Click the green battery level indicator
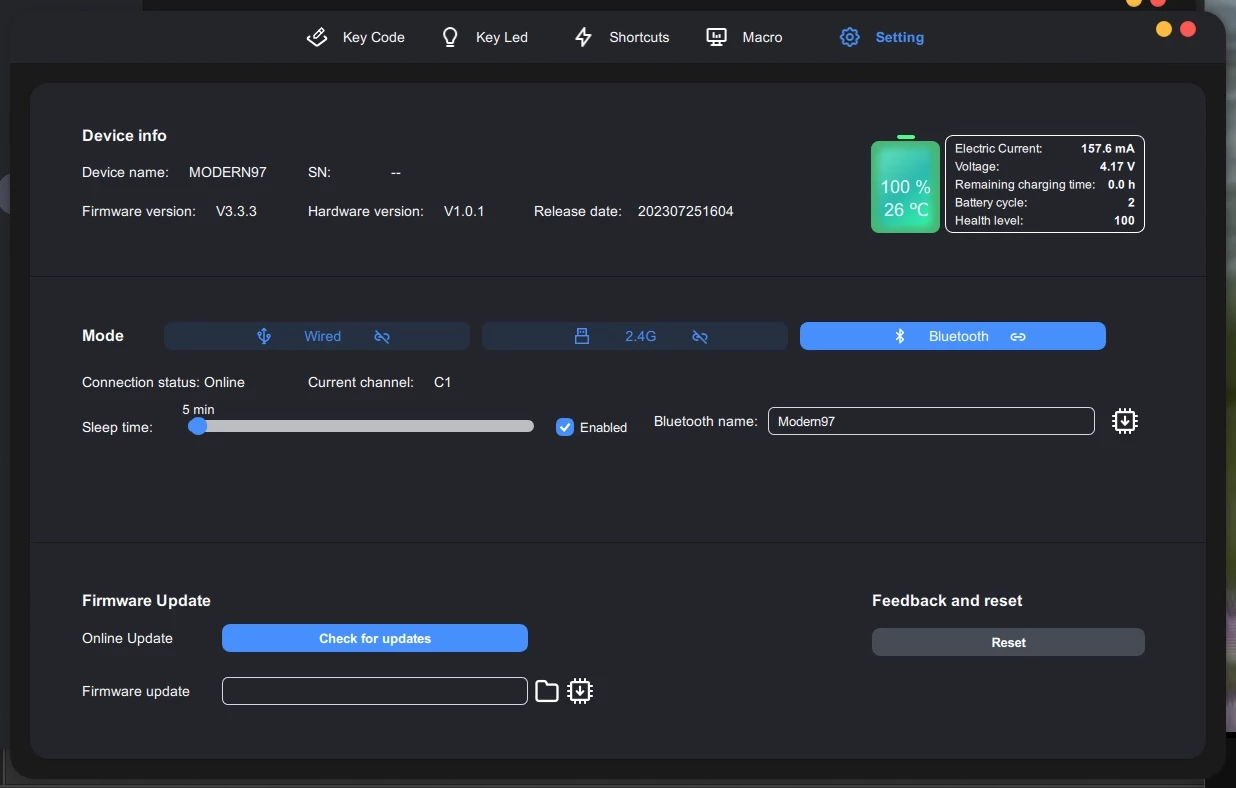 pyautogui.click(x=906, y=187)
